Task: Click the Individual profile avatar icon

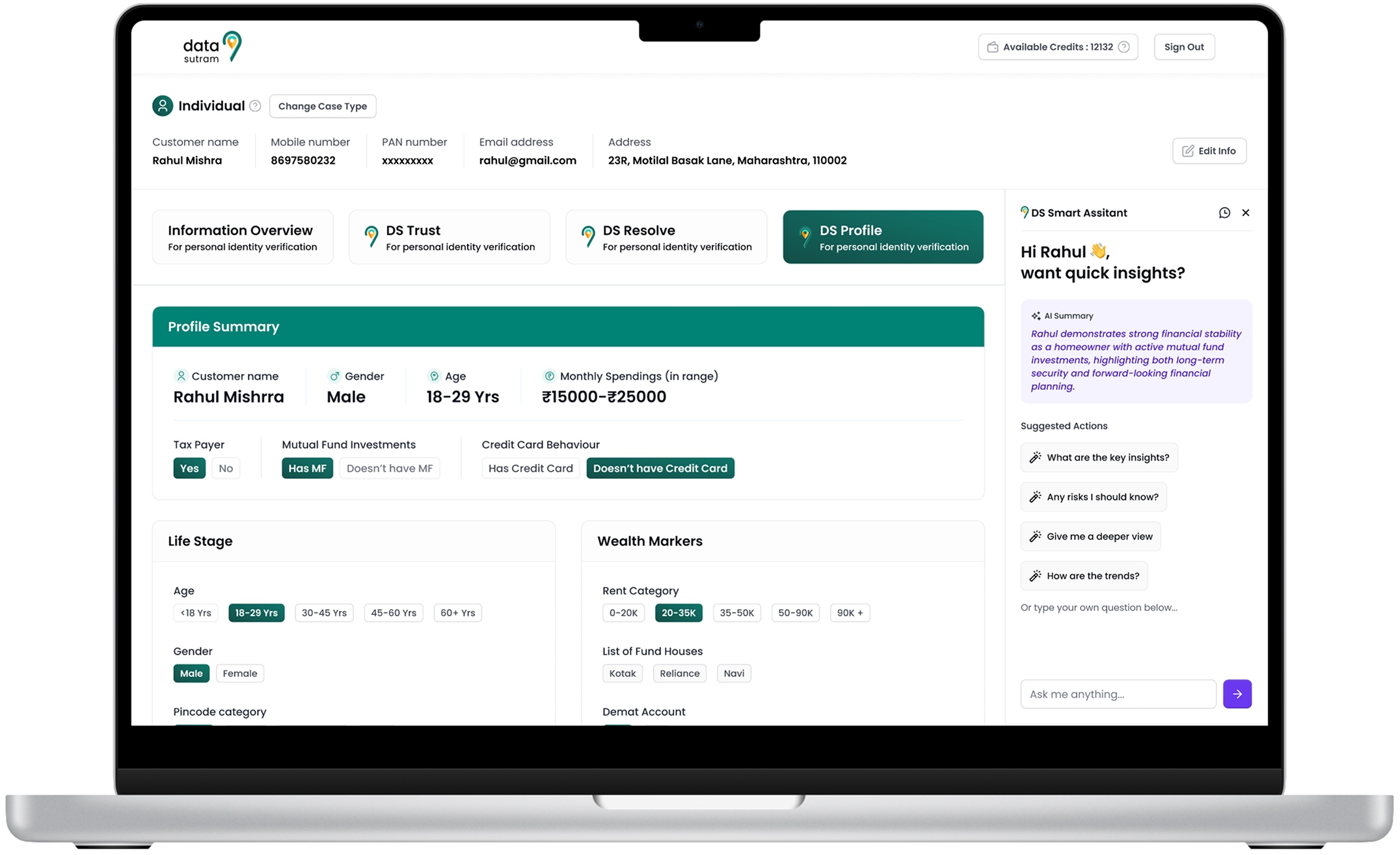Action: [x=163, y=106]
